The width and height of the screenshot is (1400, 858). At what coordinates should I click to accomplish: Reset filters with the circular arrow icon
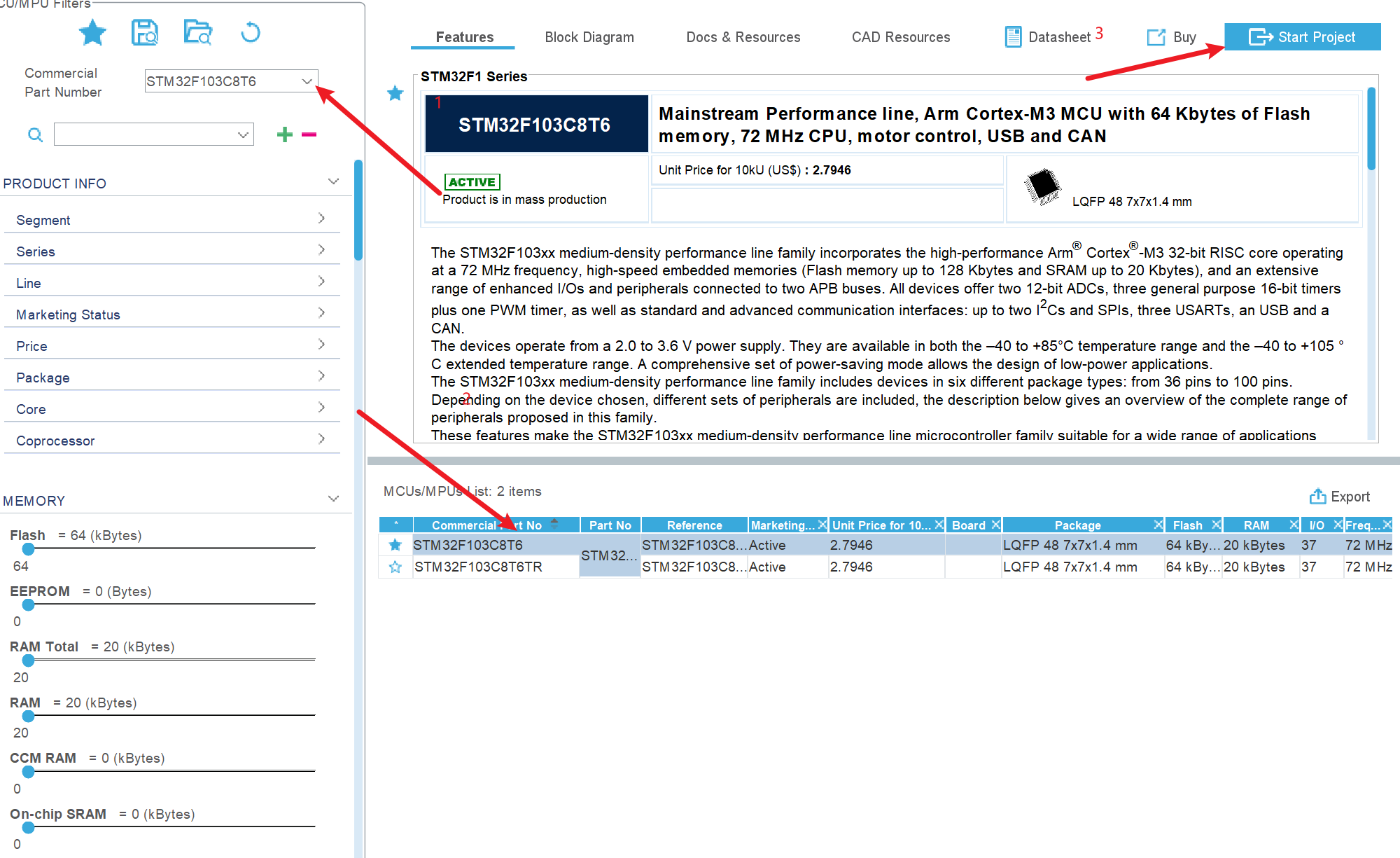[250, 33]
